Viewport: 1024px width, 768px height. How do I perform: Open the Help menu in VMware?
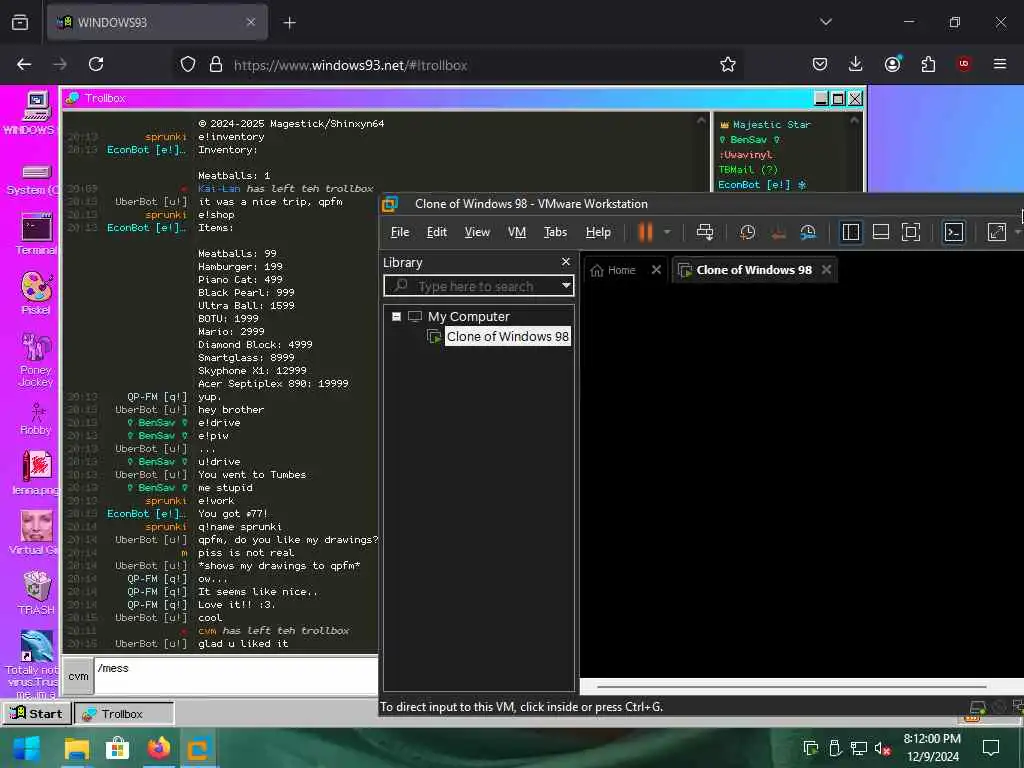[x=598, y=232]
